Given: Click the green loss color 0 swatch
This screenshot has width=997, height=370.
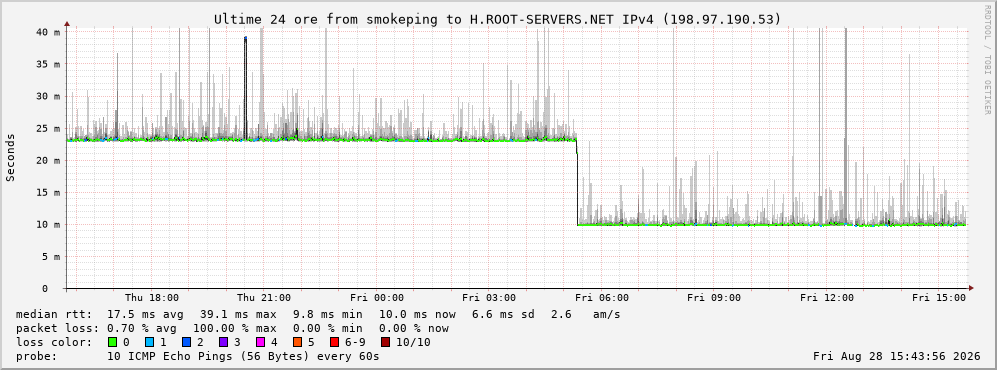Looking at the screenshot, I should click(113, 342).
